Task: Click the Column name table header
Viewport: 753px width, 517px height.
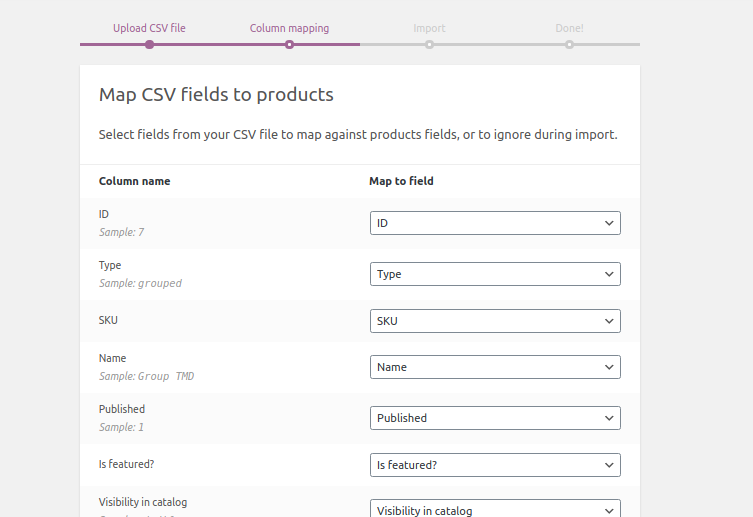Action: pos(134,181)
